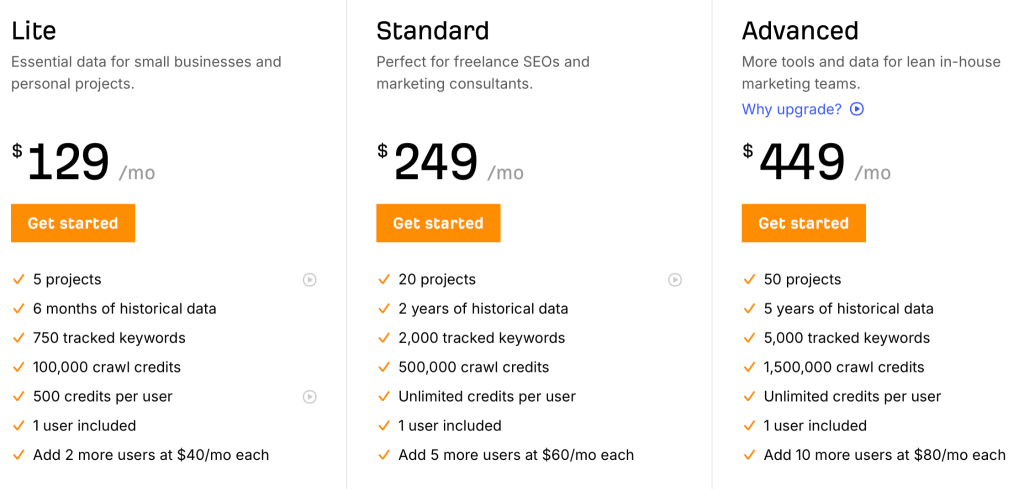Select the Advanced plan heading
The width and height of the screenshot is (1024, 489).
800,31
